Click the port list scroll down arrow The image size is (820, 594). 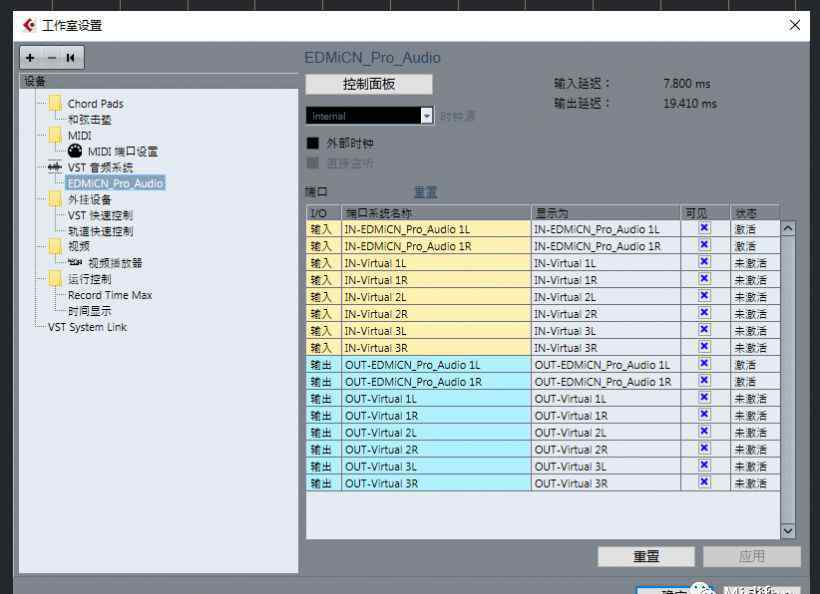pyautogui.click(x=788, y=531)
